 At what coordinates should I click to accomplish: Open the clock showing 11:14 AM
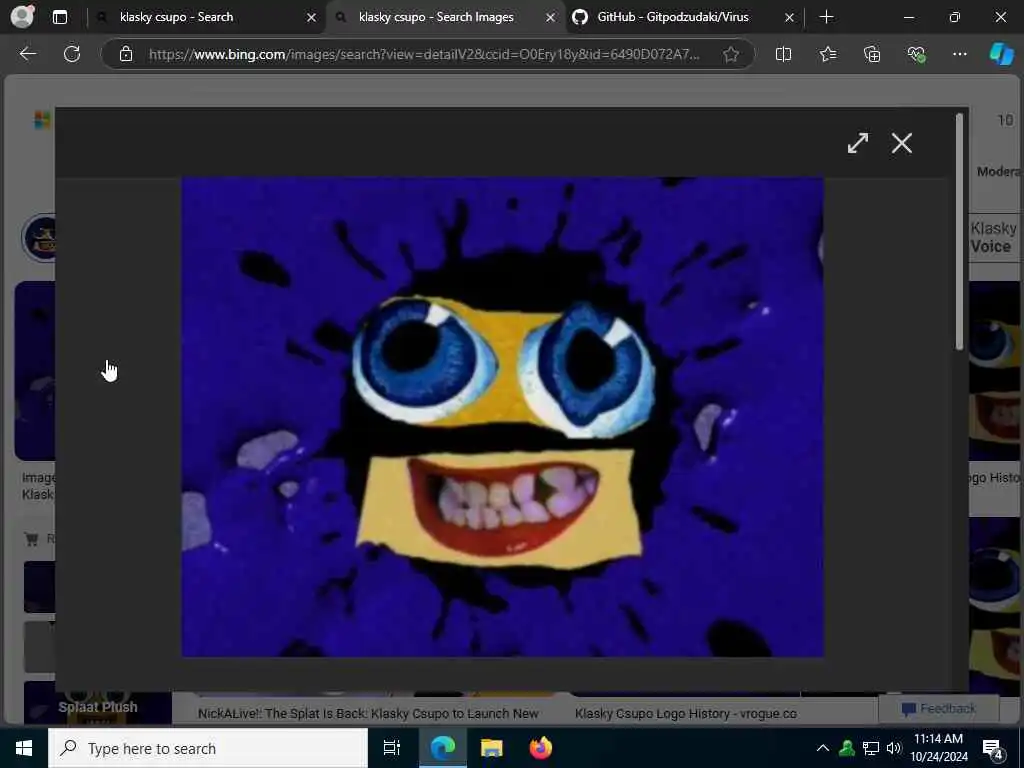(938, 748)
